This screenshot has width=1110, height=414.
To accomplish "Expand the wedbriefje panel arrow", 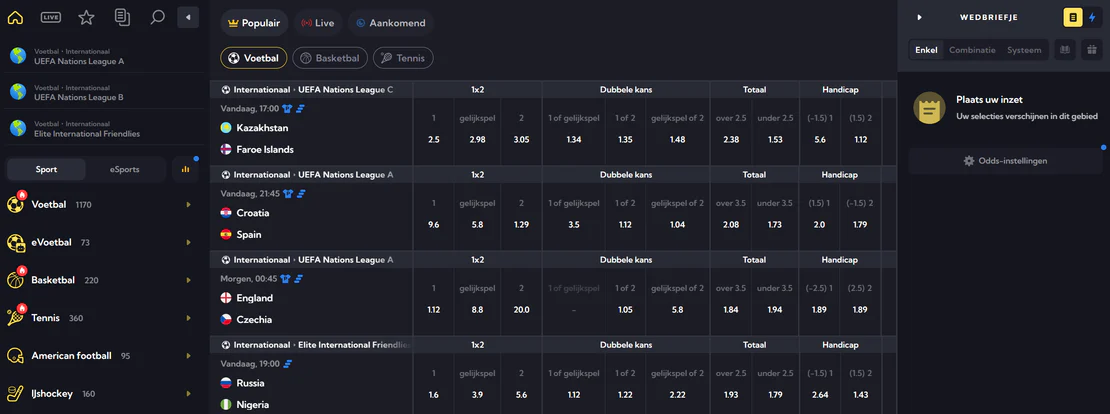I will 920,17.
